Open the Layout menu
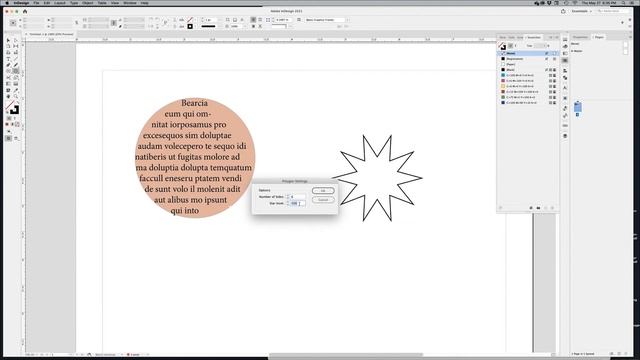 [60, 3]
